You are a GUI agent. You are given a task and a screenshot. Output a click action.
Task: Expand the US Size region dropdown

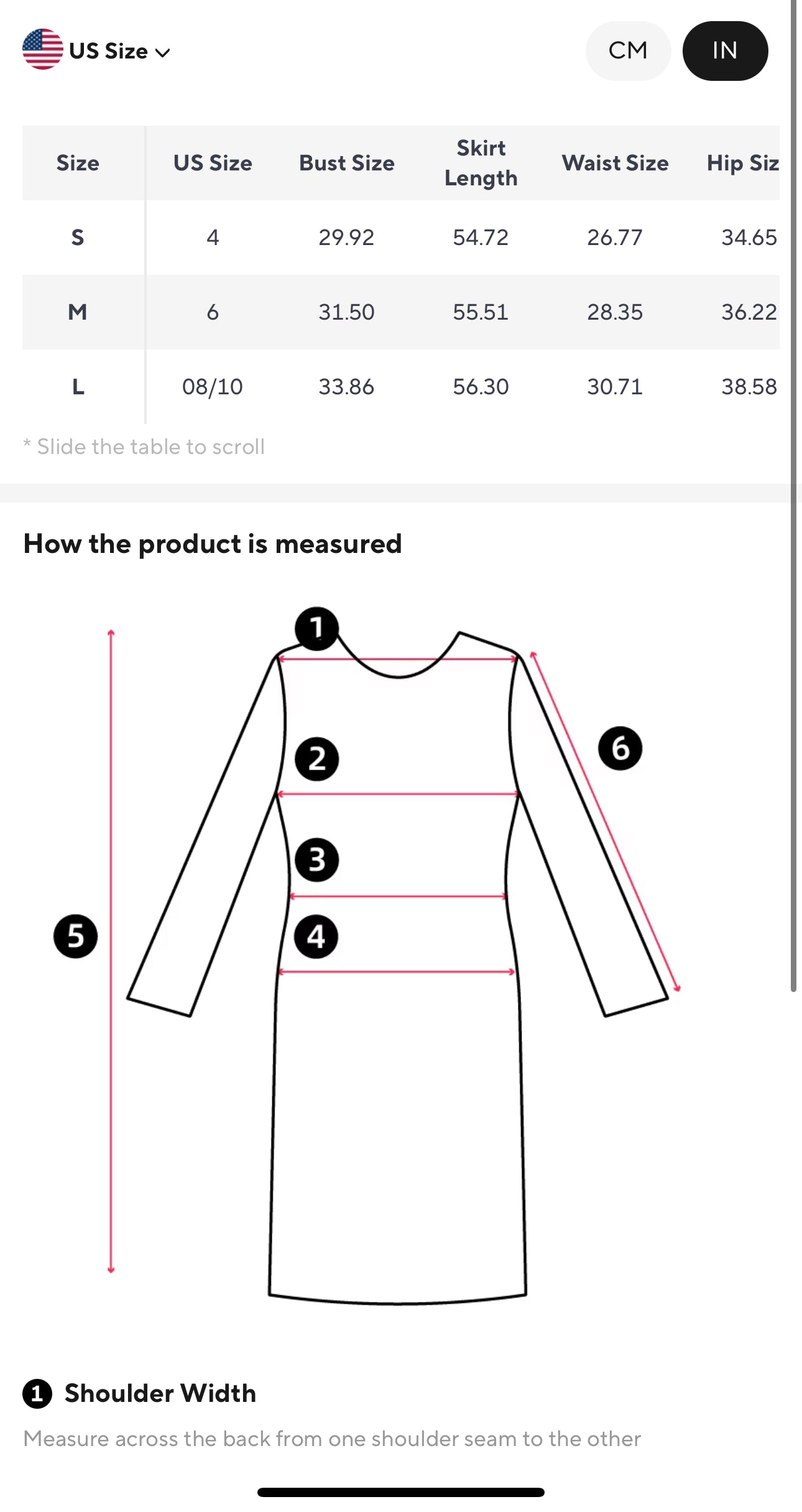119,51
